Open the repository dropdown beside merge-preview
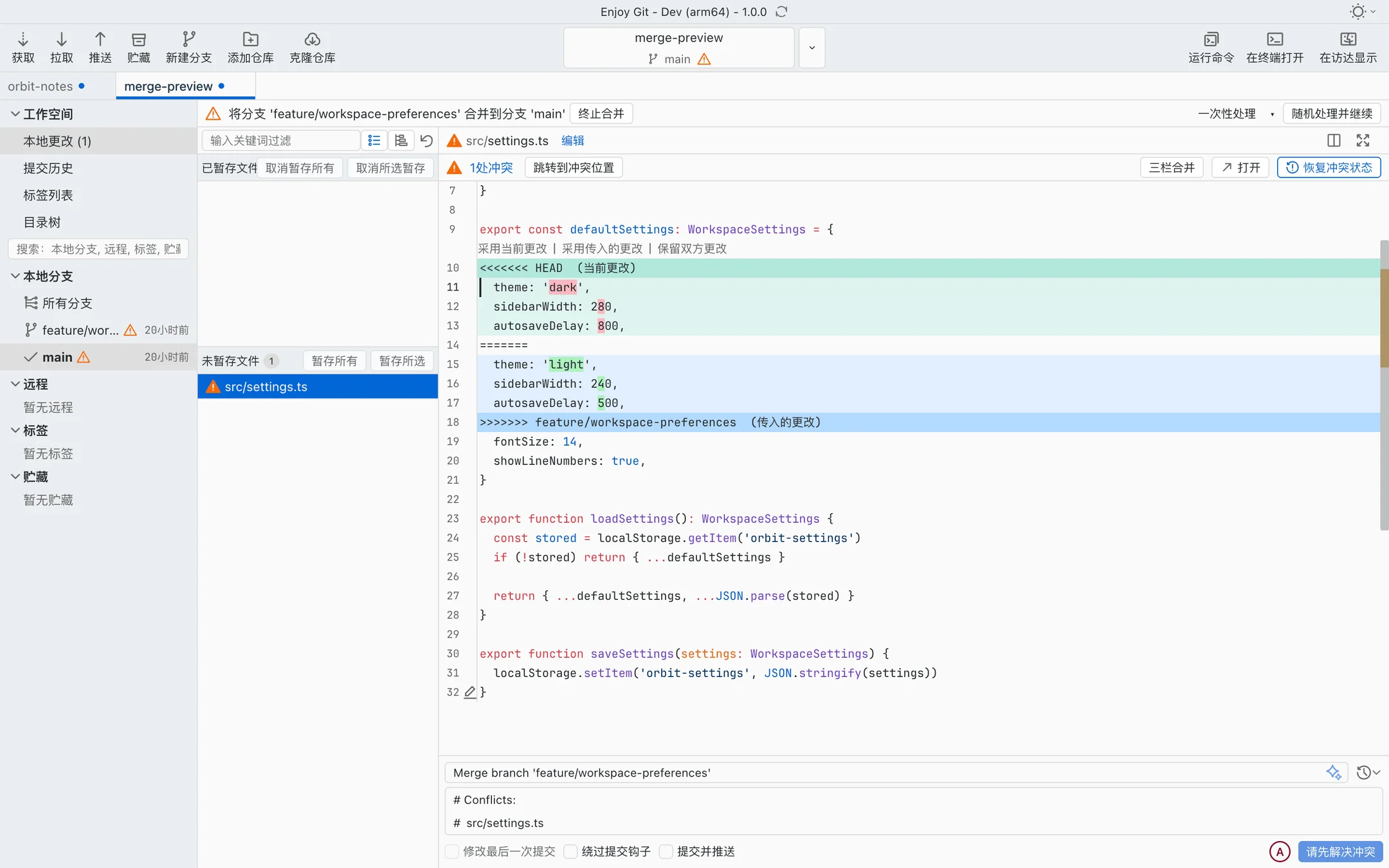This screenshot has height=868, width=1389. (812, 48)
